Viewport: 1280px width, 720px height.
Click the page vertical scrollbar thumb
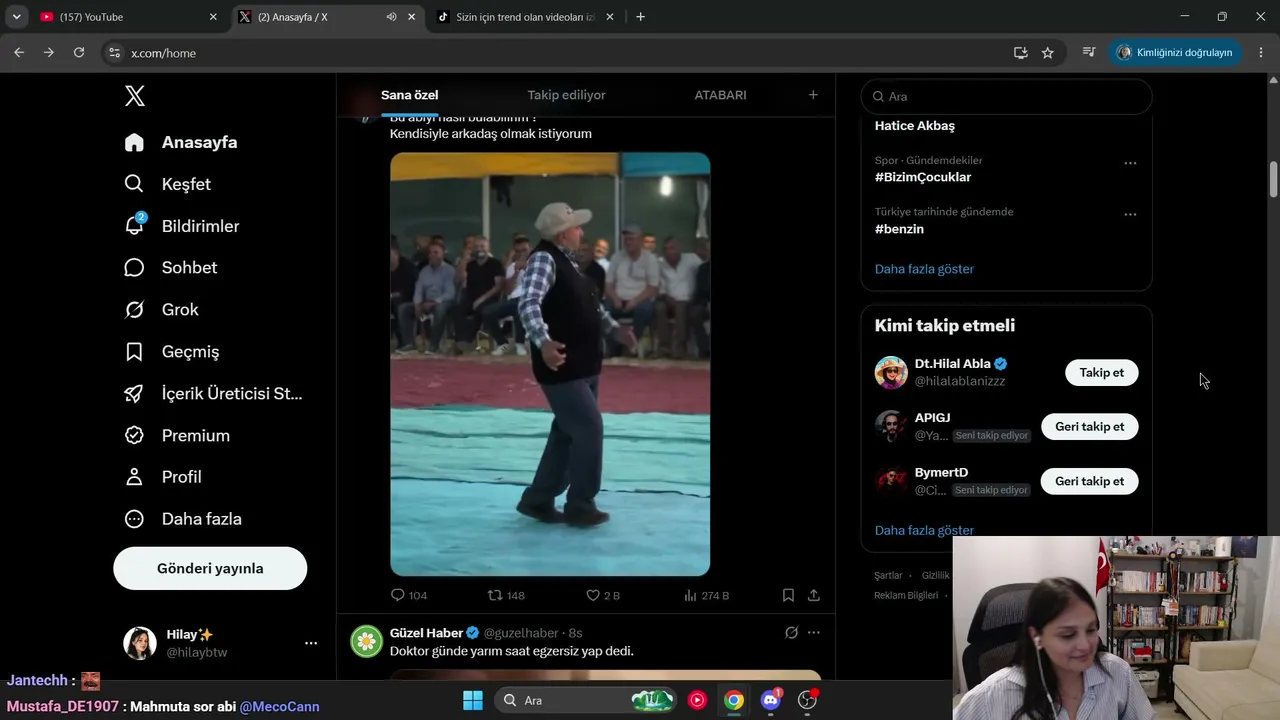[1274, 179]
